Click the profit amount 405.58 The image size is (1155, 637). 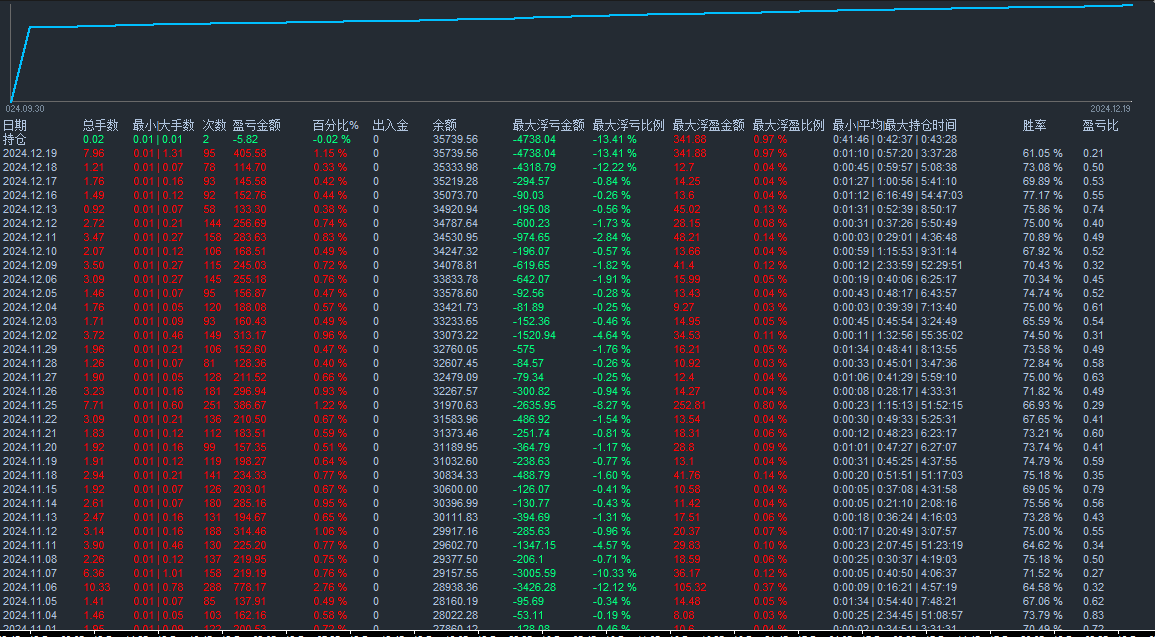pos(249,153)
